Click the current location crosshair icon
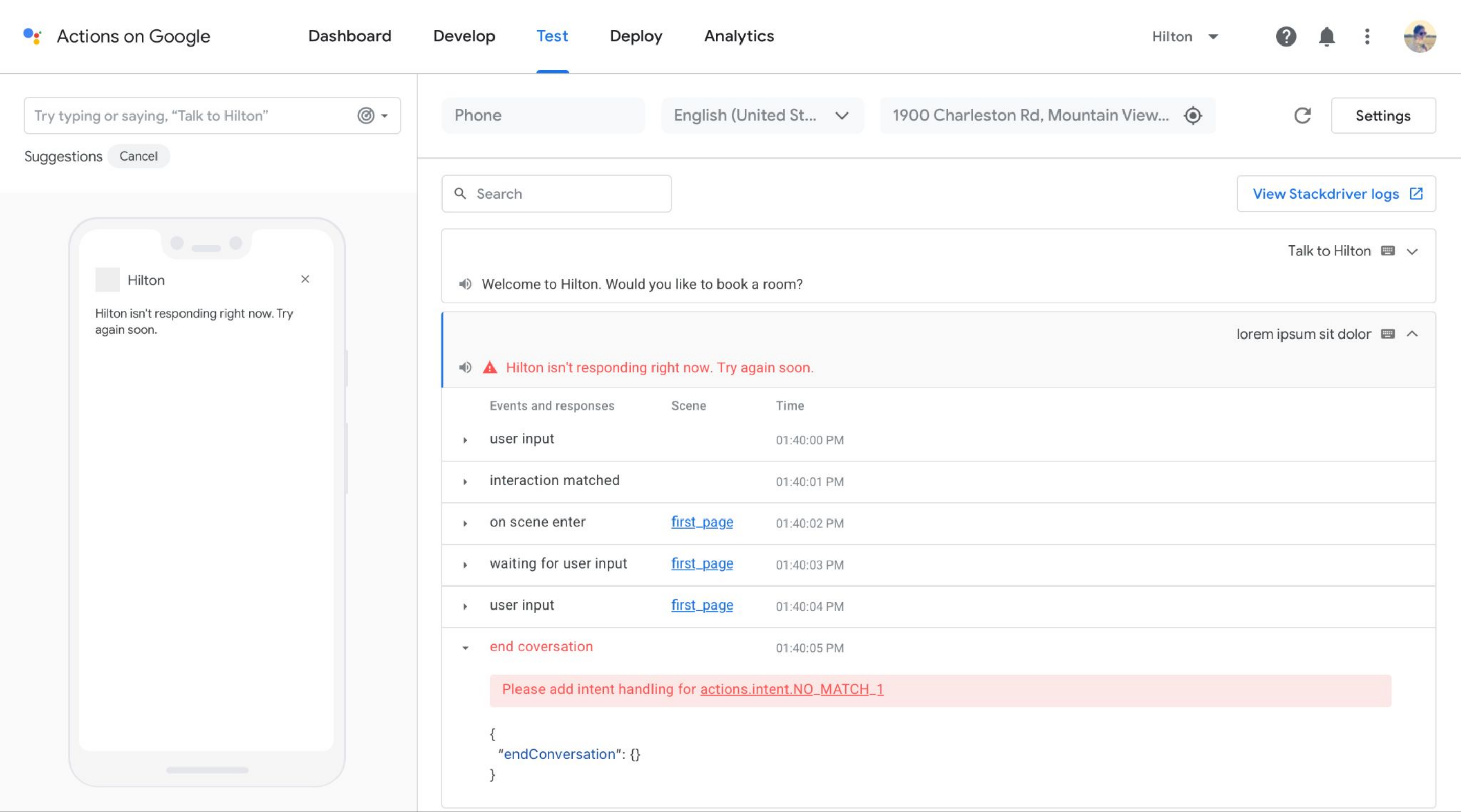This screenshot has width=1461, height=812. tap(1193, 116)
